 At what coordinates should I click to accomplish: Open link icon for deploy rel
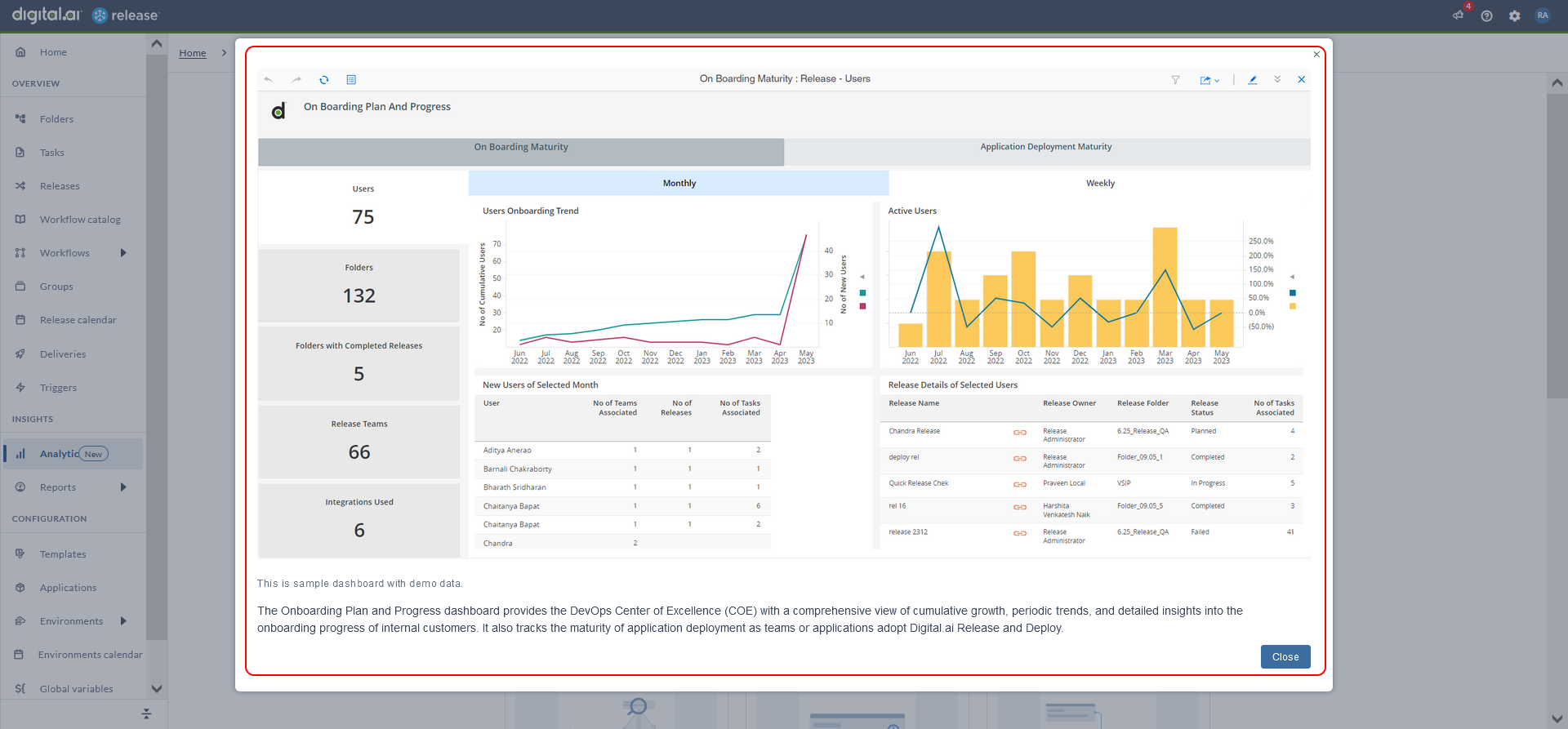[x=1020, y=459]
